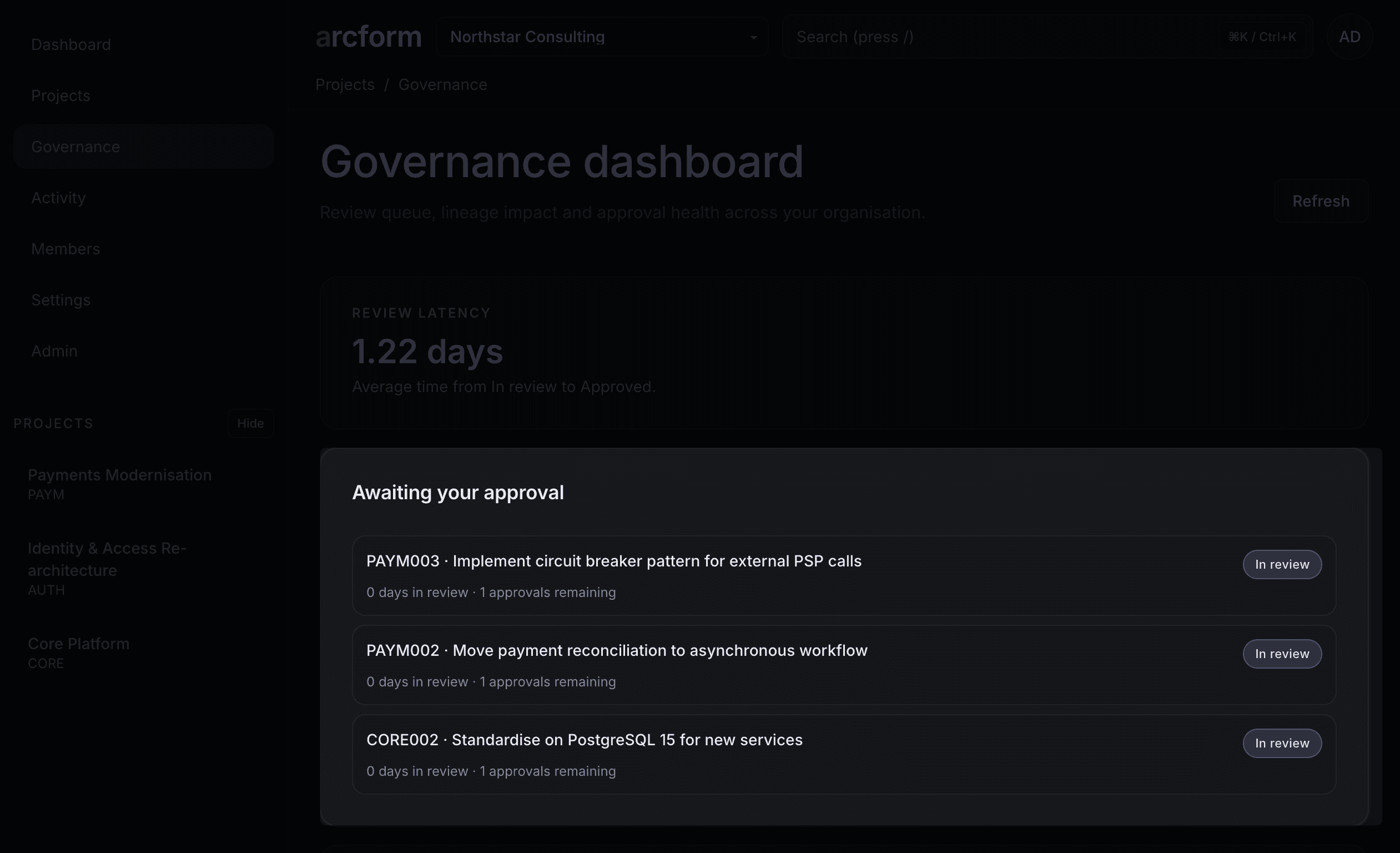Image resolution: width=1400 pixels, height=853 pixels.
Task: Hide the PROJECTS list in the sidebar
Action: tap(250, 423)
